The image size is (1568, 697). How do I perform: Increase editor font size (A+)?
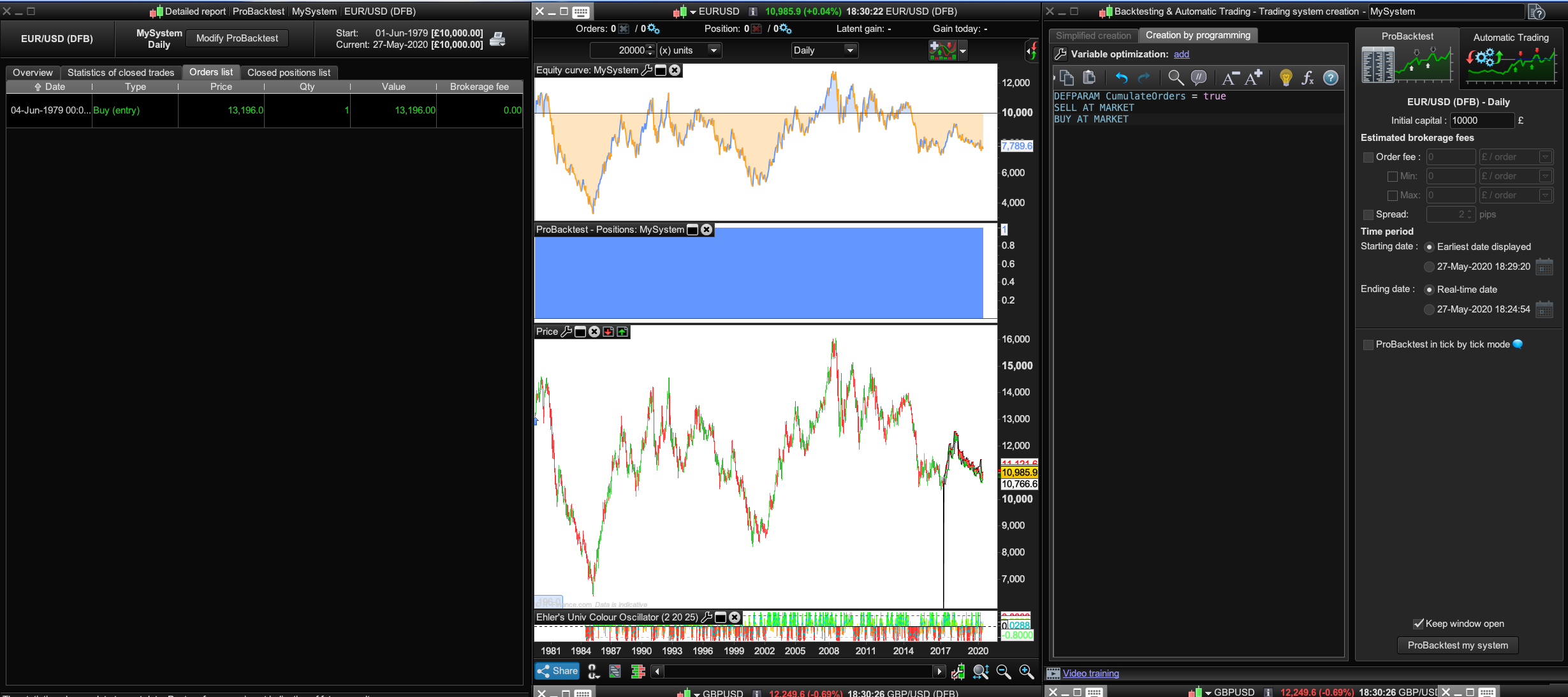[1253, 78]
